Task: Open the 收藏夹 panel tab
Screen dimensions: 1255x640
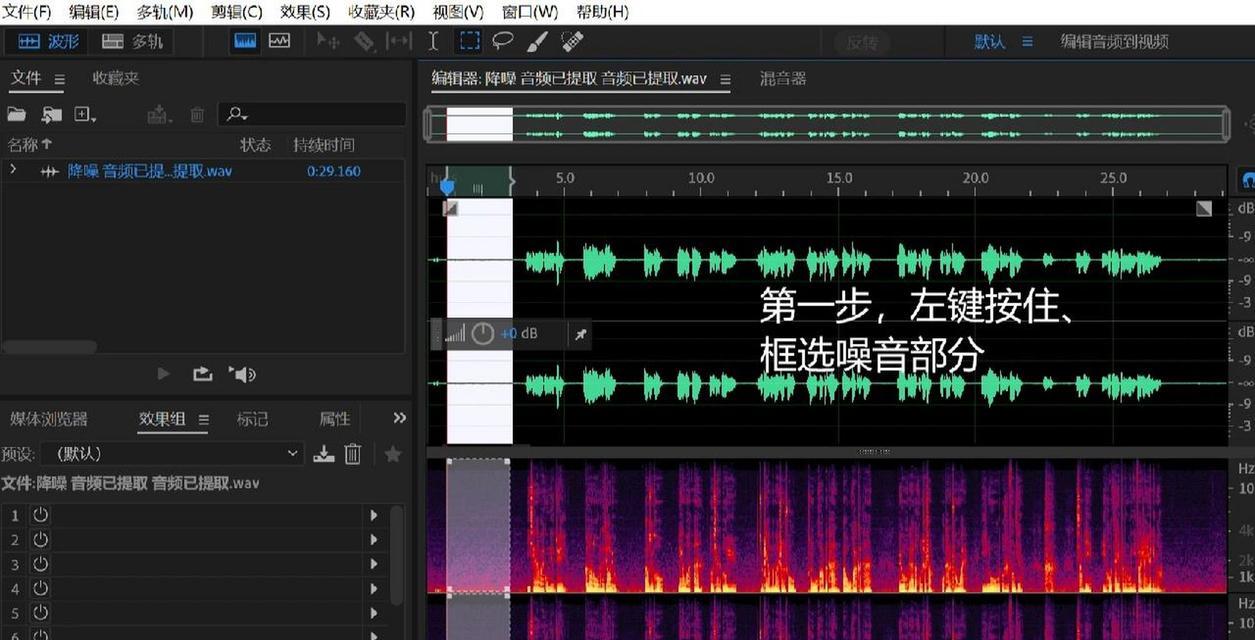Action: click(116, 78)
